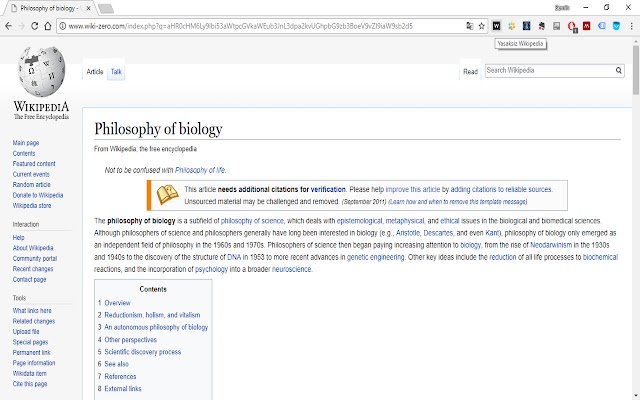This screenshot has width=640, height=400.
Task: Reload the page with the refresh icon
Action: (x=35, y=26)
